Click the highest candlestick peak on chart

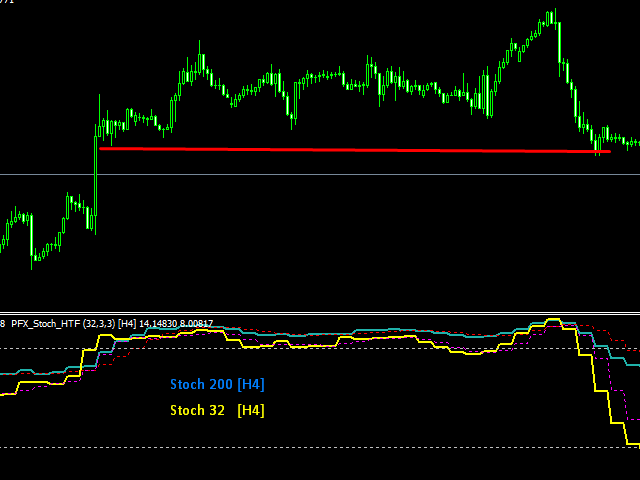click(x=550, y=14)
